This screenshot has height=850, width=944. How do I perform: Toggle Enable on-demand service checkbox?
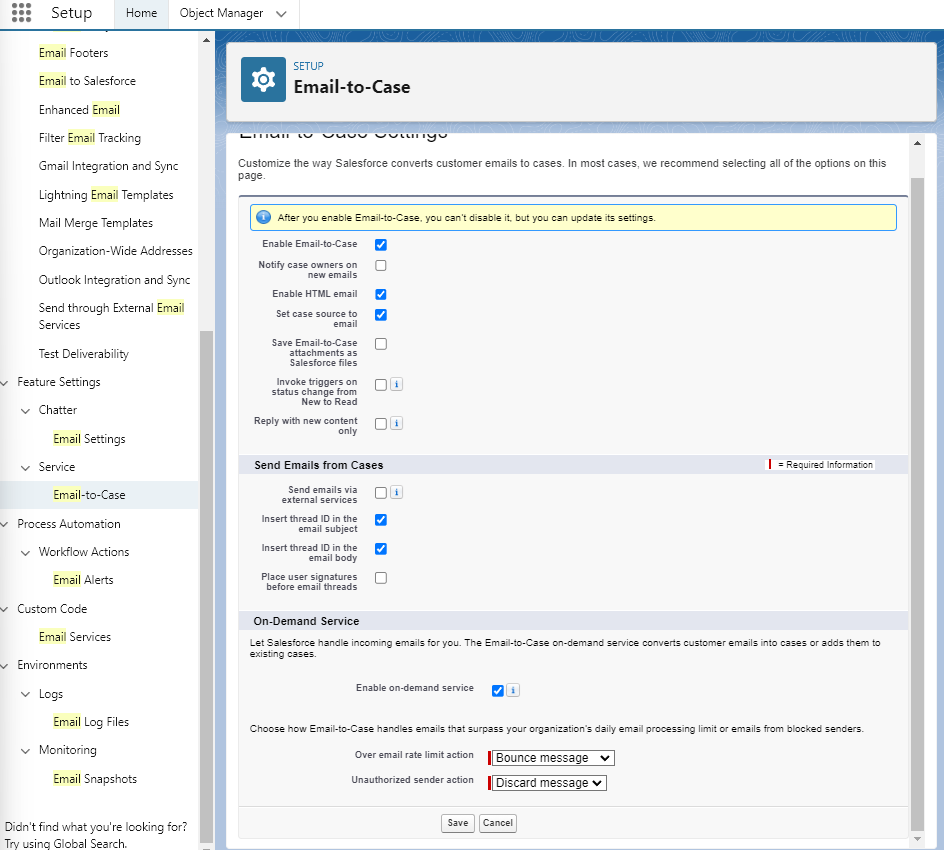(497, 690)
